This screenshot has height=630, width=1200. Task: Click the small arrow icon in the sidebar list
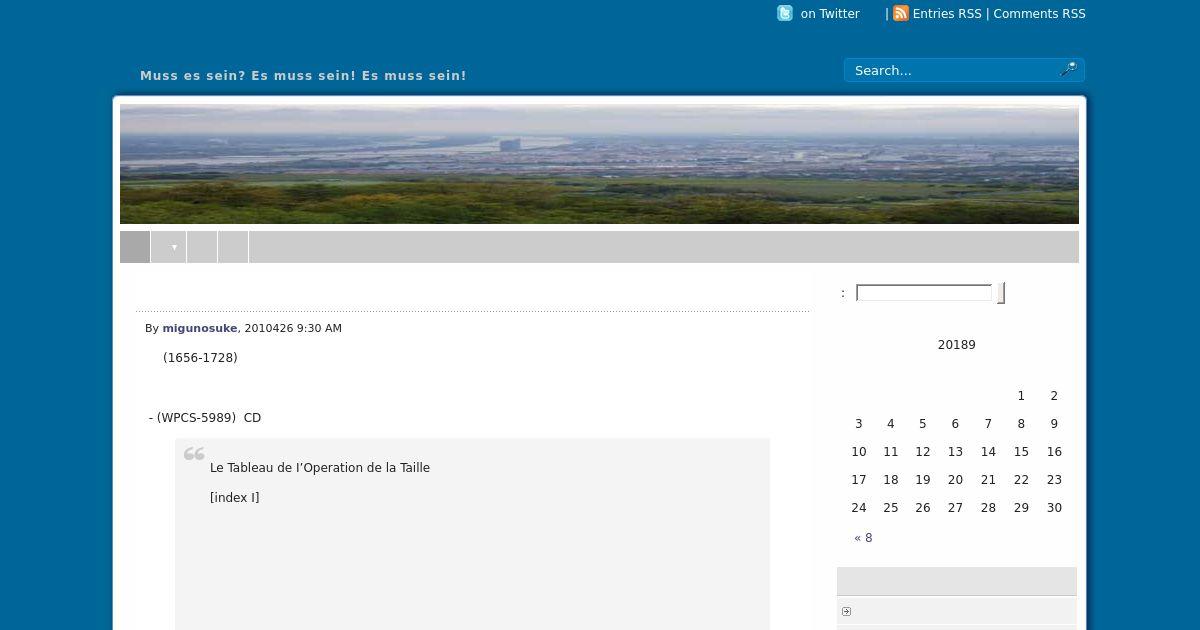(x=846, y=611)
